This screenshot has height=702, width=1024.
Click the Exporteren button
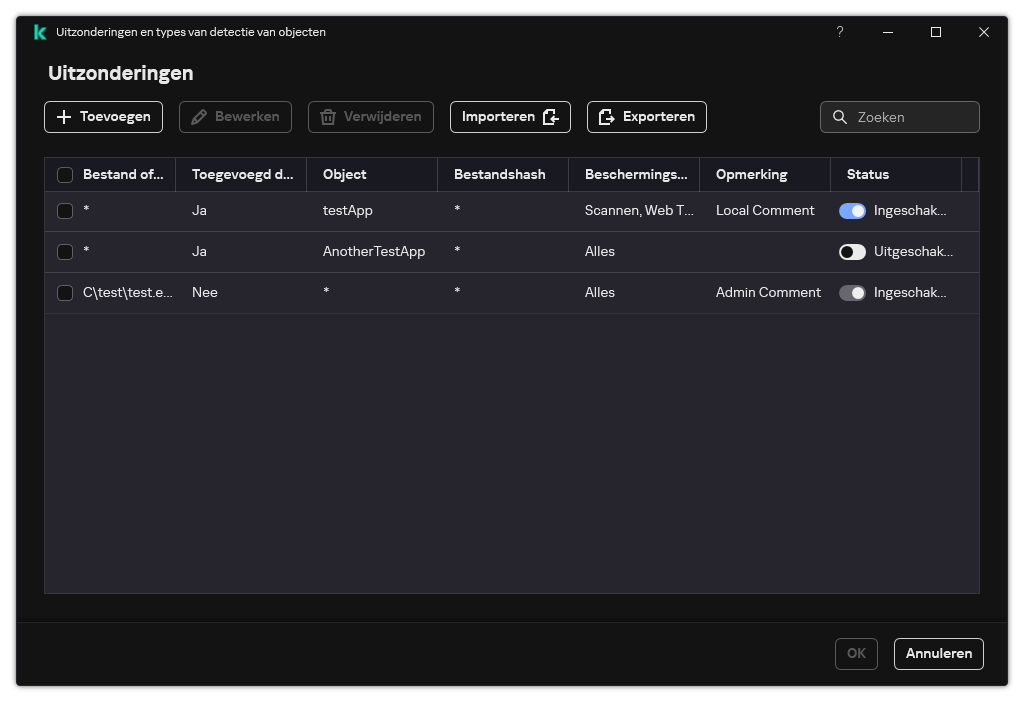tap(647, 117)
